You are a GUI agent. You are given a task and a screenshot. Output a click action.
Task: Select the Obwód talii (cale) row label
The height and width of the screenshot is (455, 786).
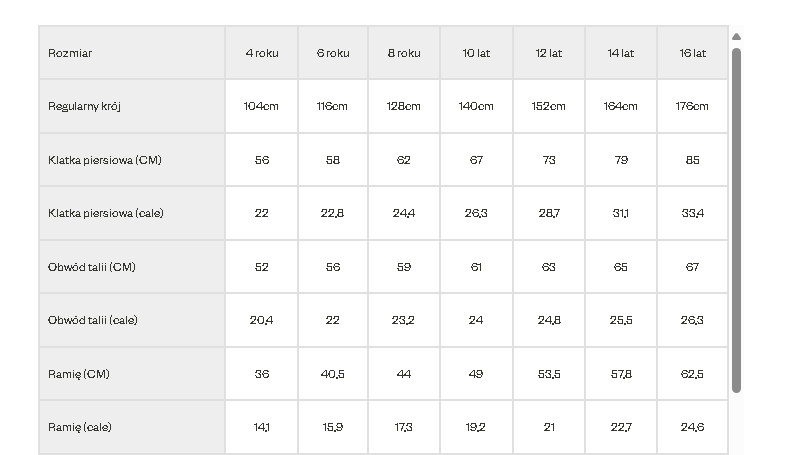[x=93, y=320]
